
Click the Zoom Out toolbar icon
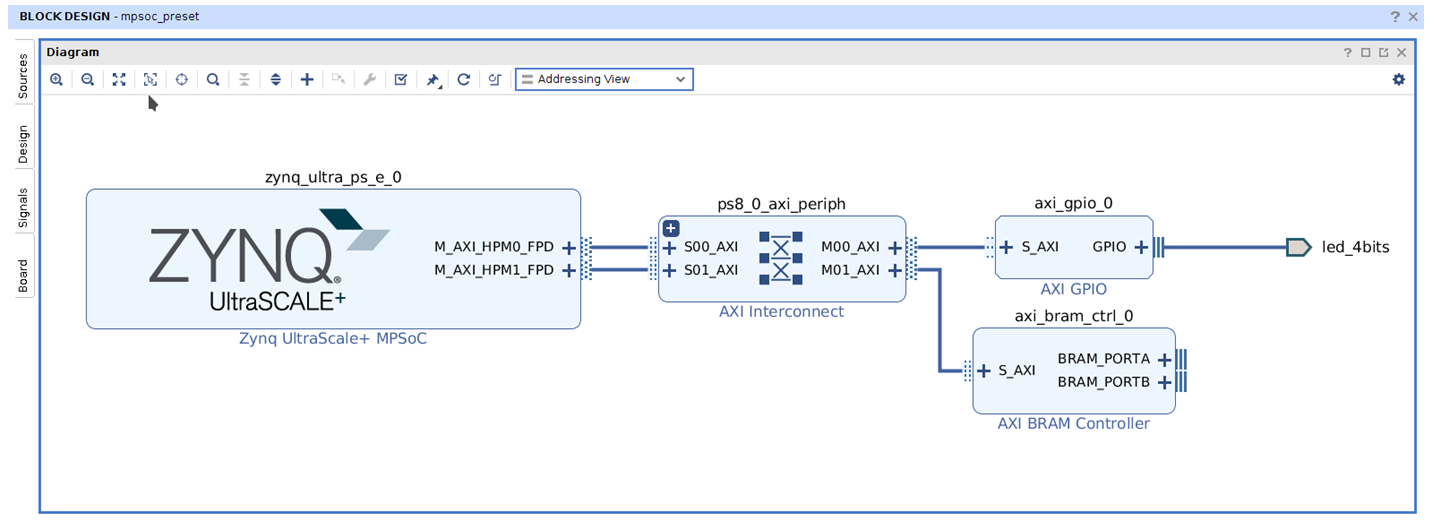(88, 79)
